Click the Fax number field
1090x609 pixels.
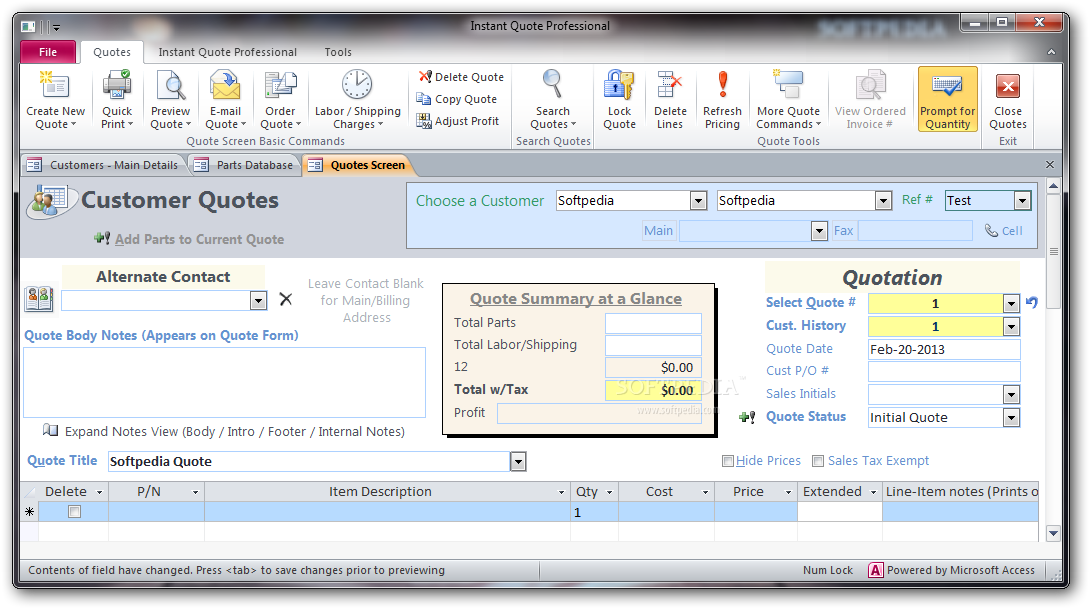pyautogui.click(x=915, y=231)
